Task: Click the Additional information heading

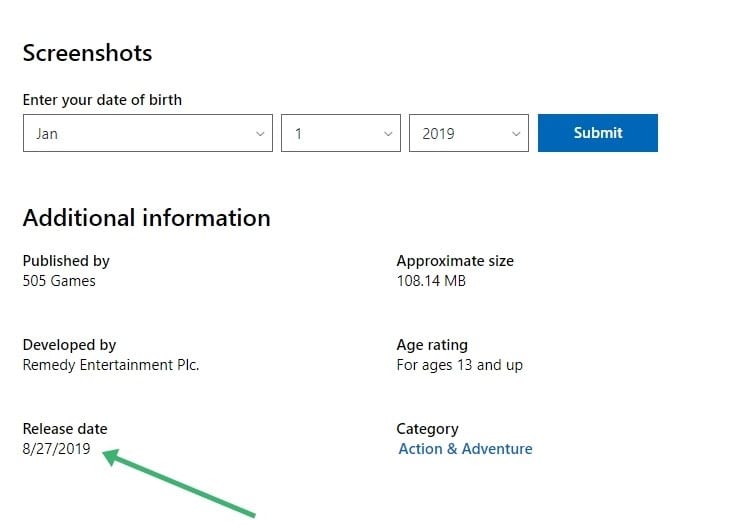Action: (x=146, y=218)
